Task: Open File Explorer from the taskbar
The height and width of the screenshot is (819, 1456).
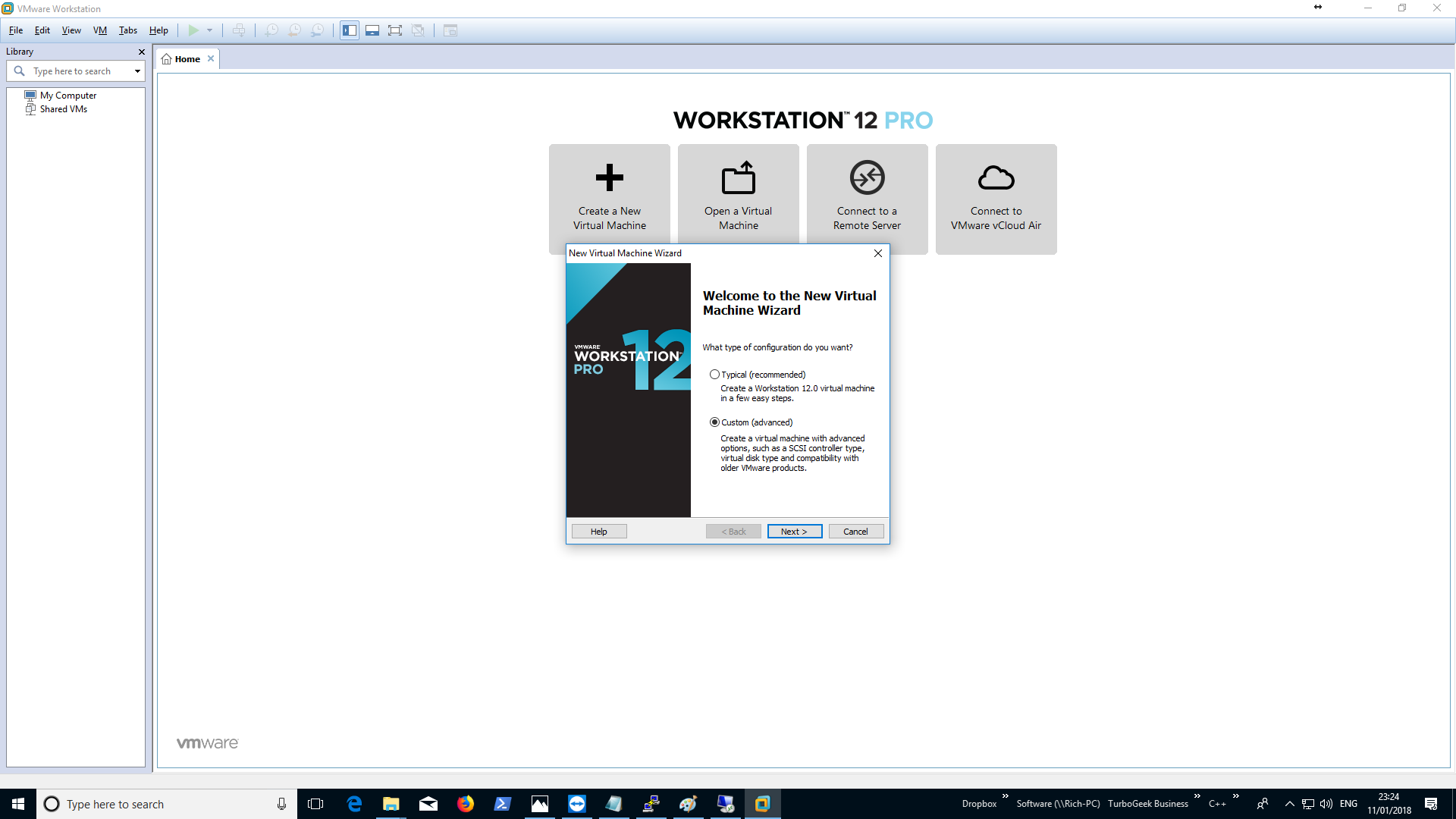Action: (x=391, y=804)
